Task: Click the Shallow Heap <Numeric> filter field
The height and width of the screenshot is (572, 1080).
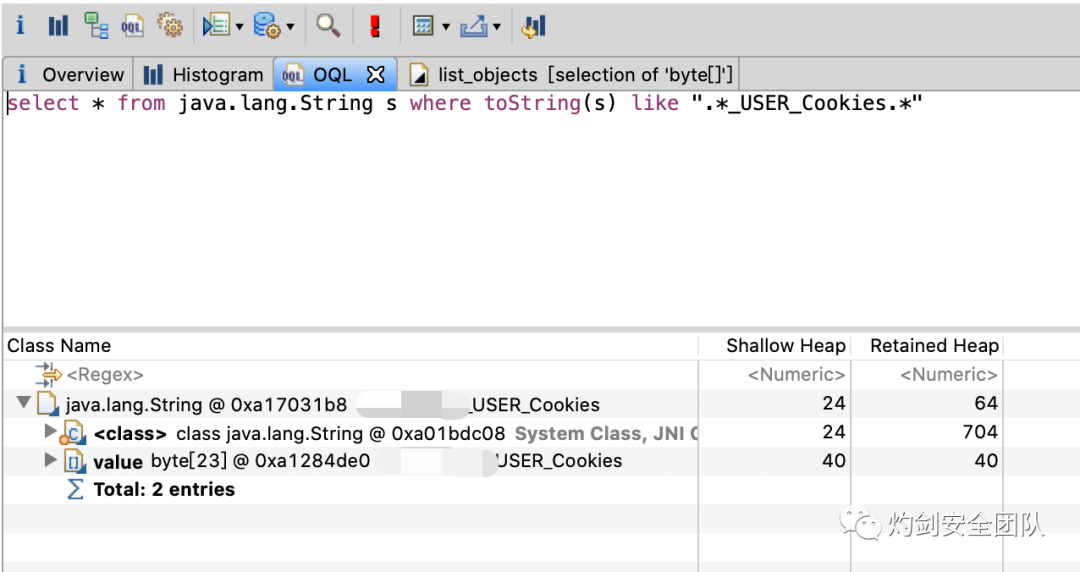Action: 796,375
